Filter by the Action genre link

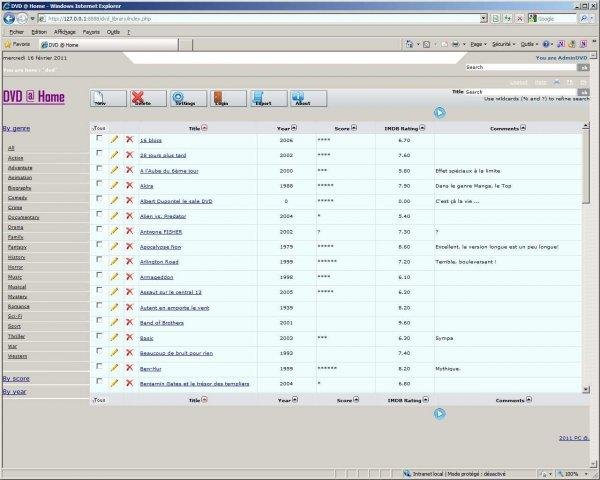16,158
